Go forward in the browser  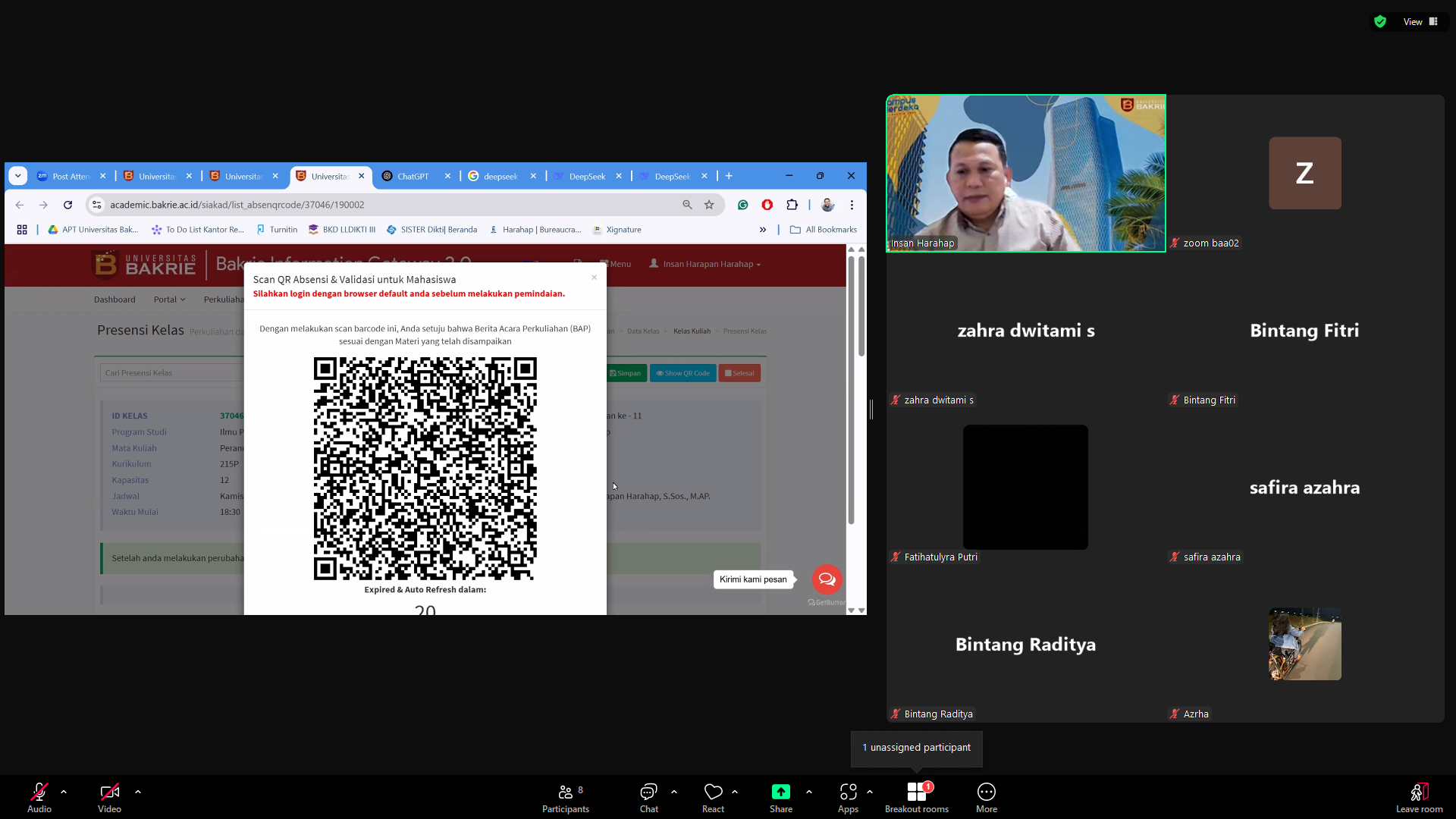point(43,205)
